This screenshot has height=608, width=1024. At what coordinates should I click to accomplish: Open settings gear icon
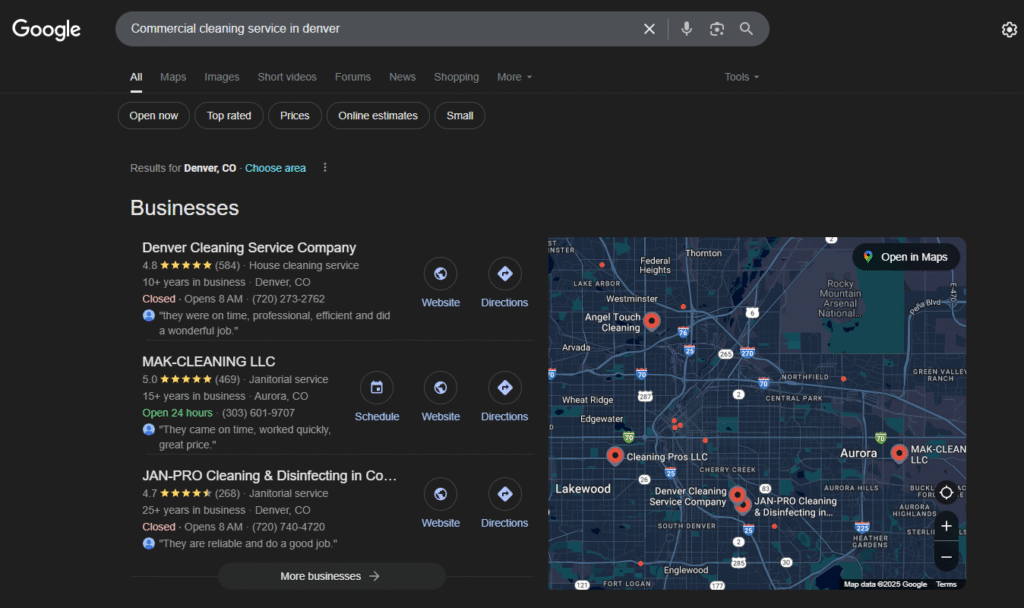click(x=1009, y=29)
